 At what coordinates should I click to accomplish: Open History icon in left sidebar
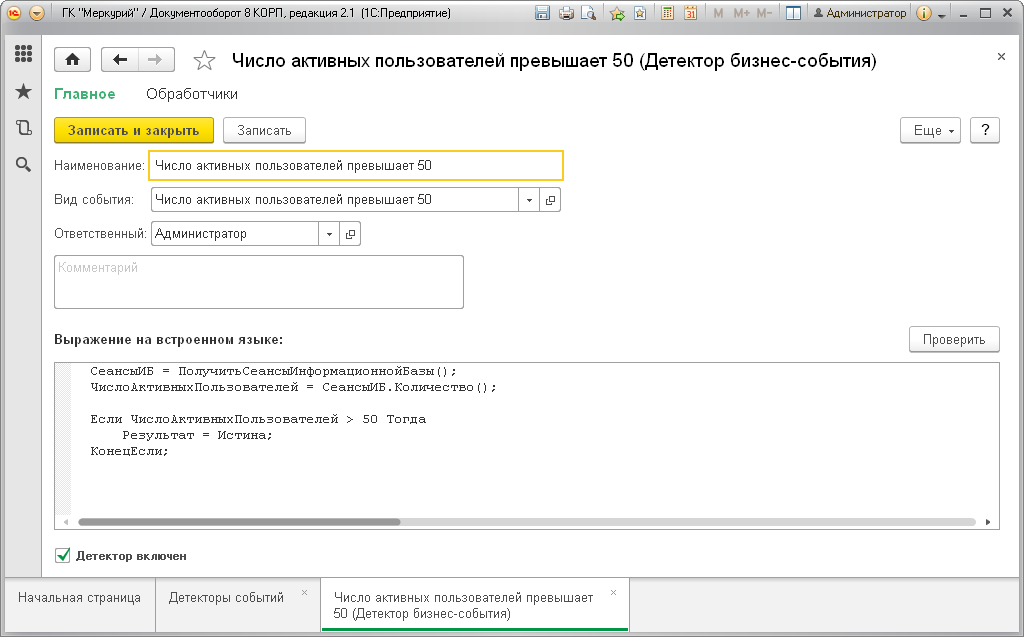click(24, 127)
